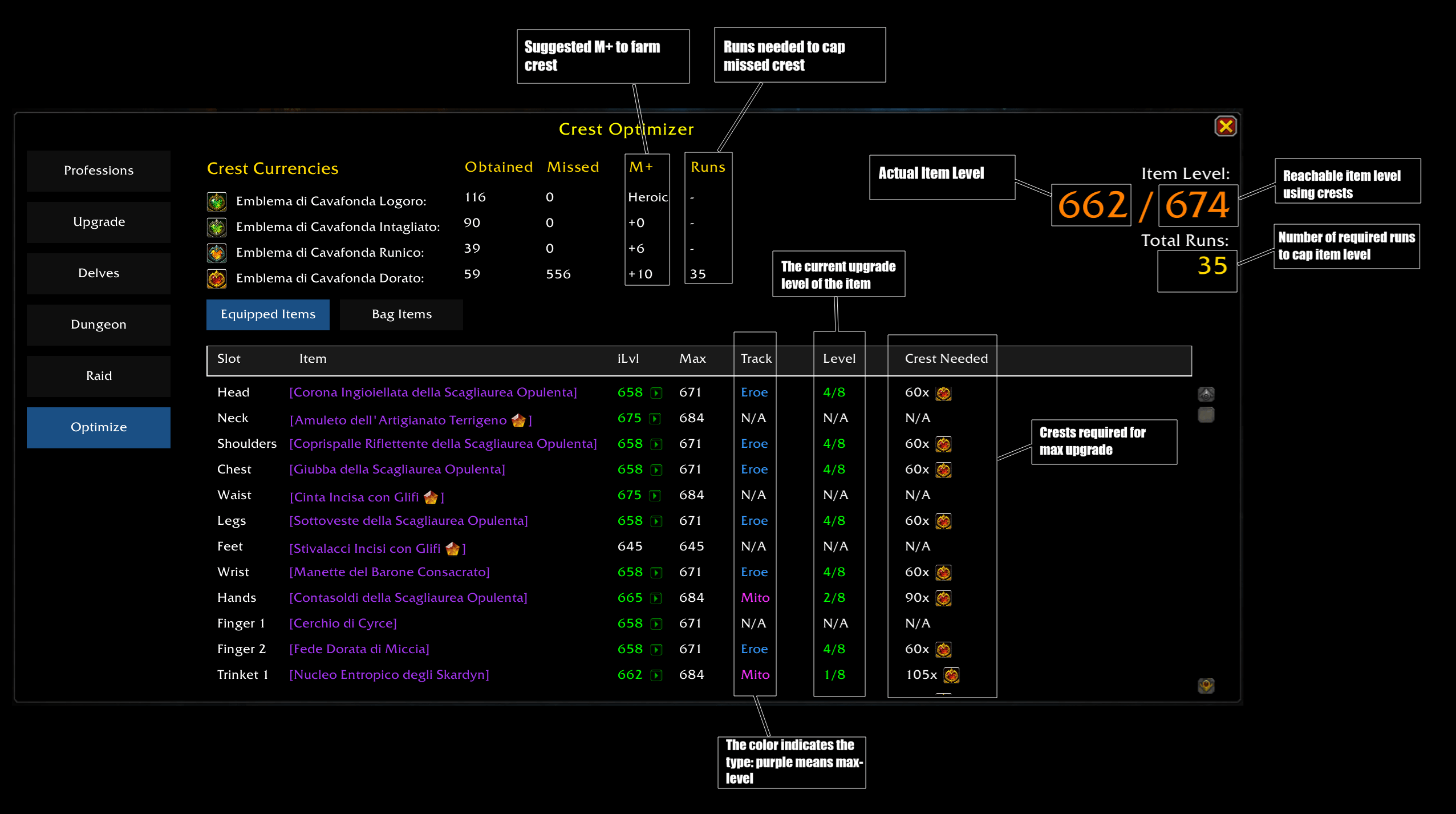Open the Delves section in sidebar
Image resolution: width=1456 pixels, height=814 pixels.
(x=99, y=273)
